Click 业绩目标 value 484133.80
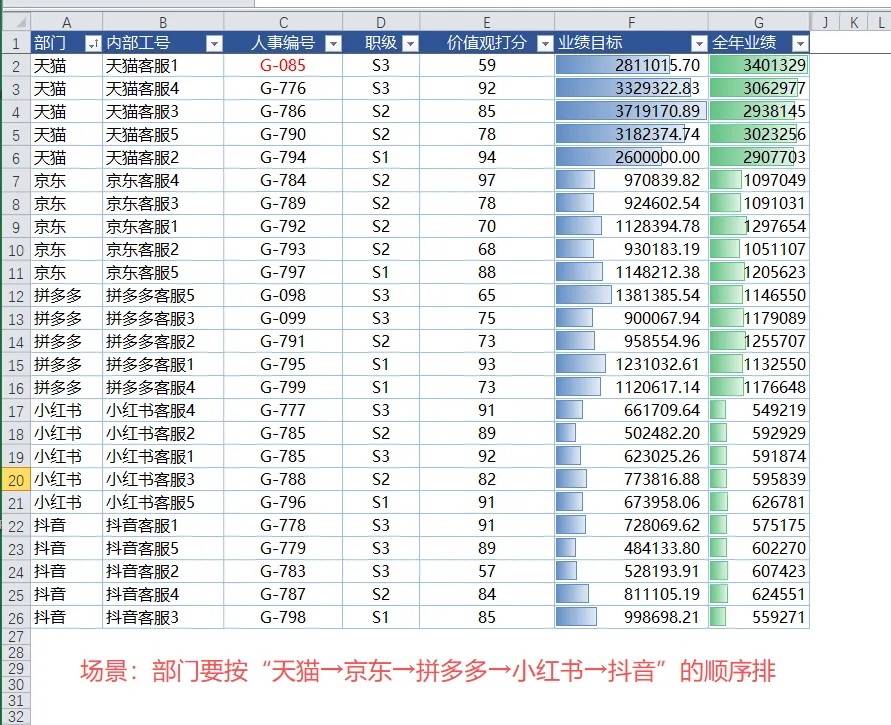This screenshot has height=725, width=891. (631, 548)
